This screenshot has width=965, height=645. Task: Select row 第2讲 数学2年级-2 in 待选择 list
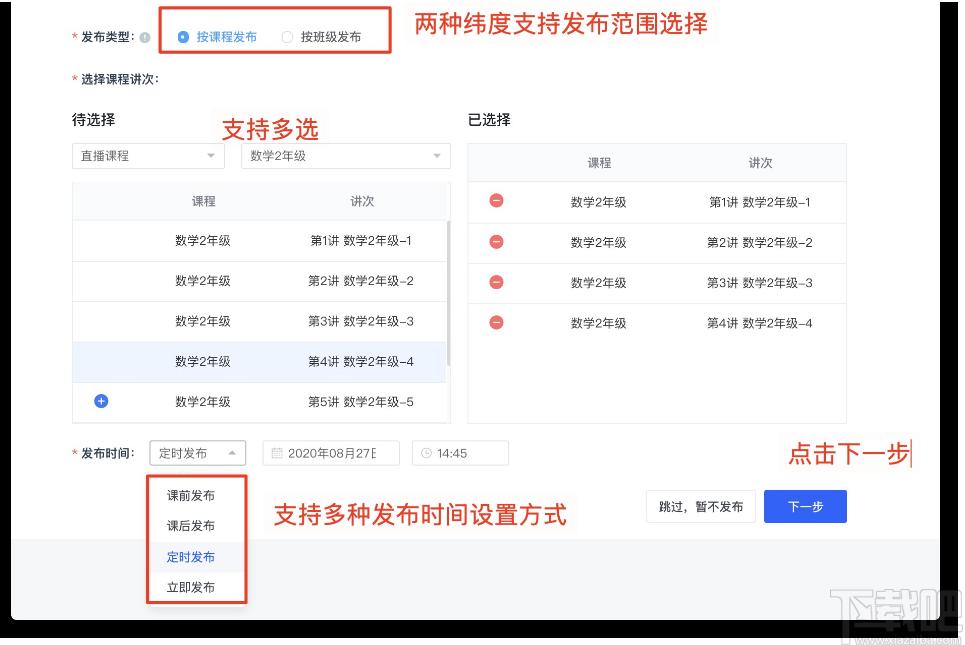click(259, 281)
